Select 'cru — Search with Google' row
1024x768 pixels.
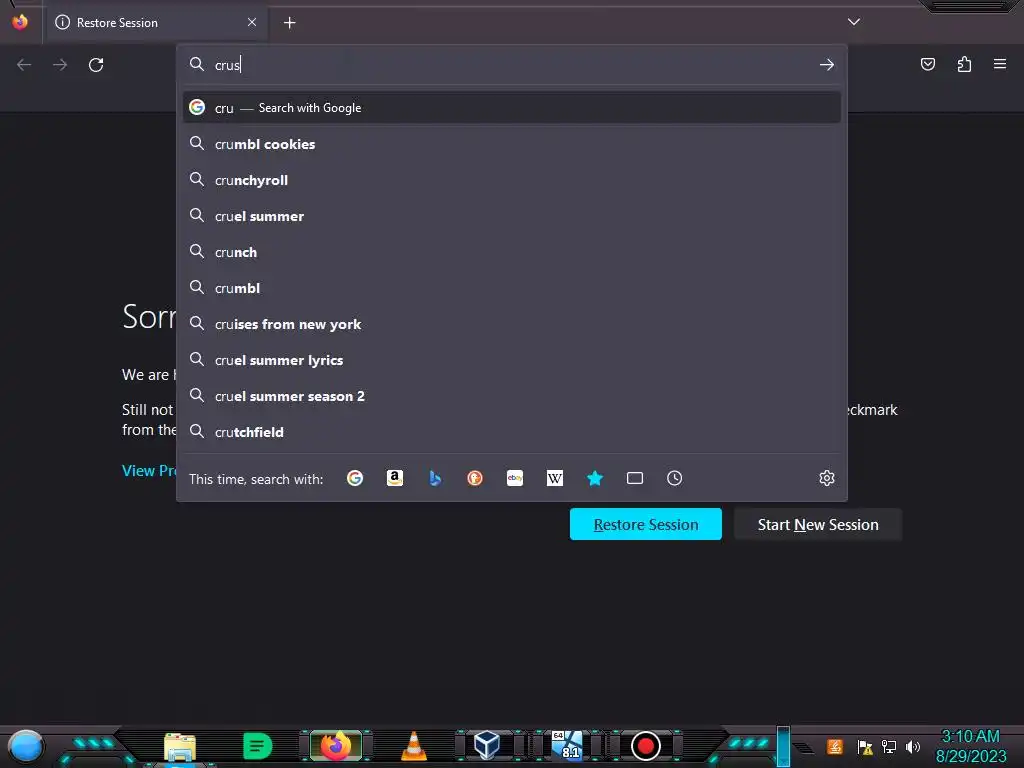512,108
